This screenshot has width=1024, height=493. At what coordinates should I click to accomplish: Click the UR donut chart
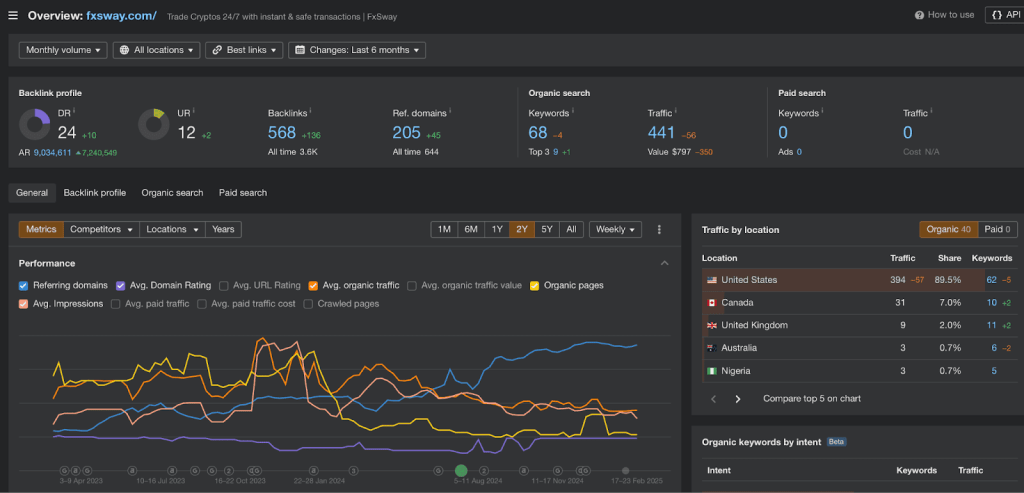pyautogui.click(x=154, y=124)
